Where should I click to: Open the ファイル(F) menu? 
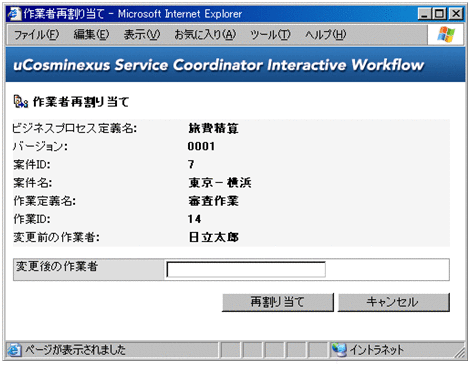click(36, 34)
